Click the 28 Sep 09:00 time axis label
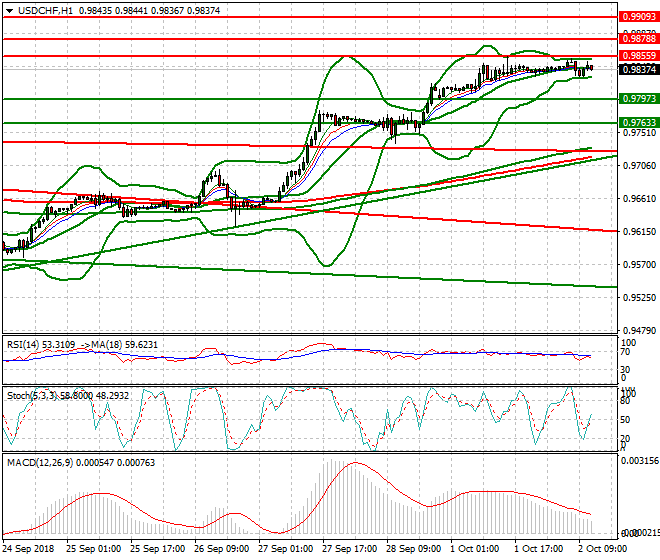This screenshot has height=560, width=660. coord(413,549)
